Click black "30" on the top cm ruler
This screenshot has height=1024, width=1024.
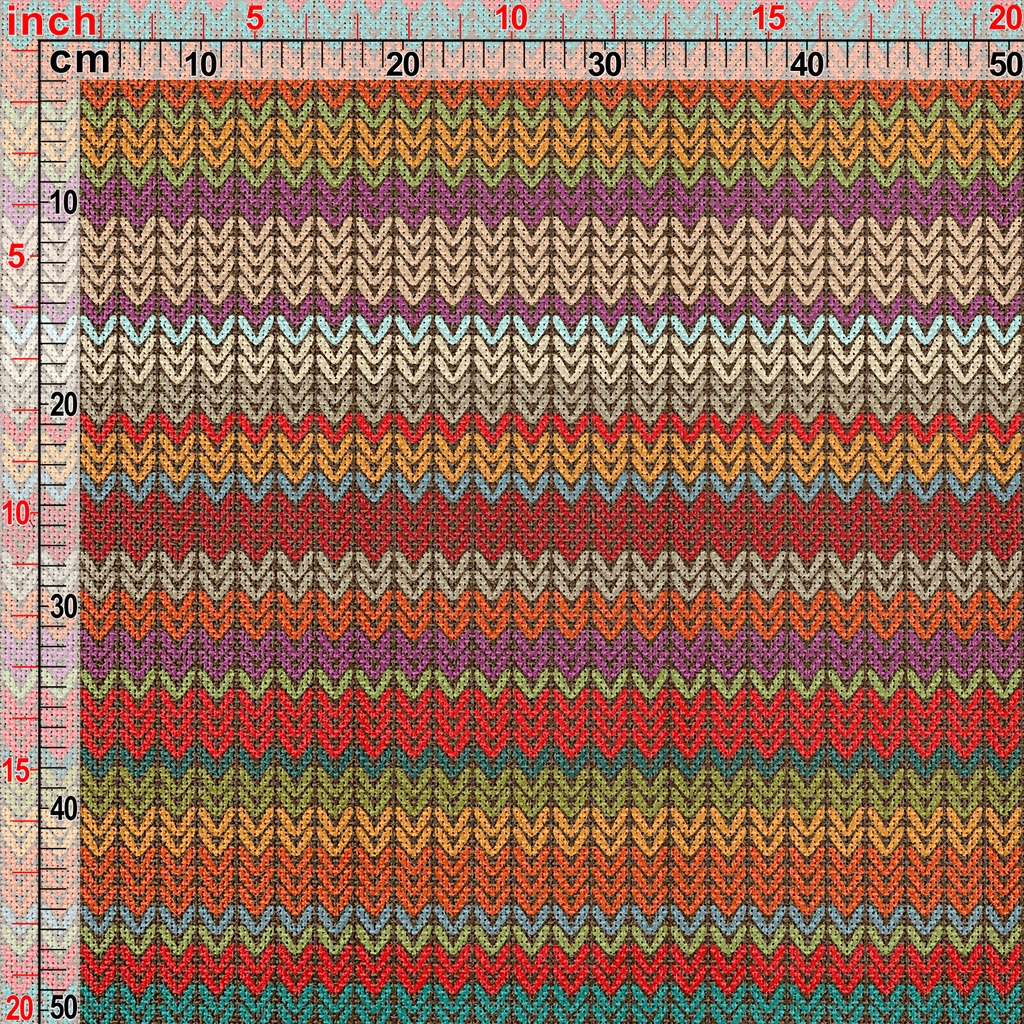(x=605, y=65)
